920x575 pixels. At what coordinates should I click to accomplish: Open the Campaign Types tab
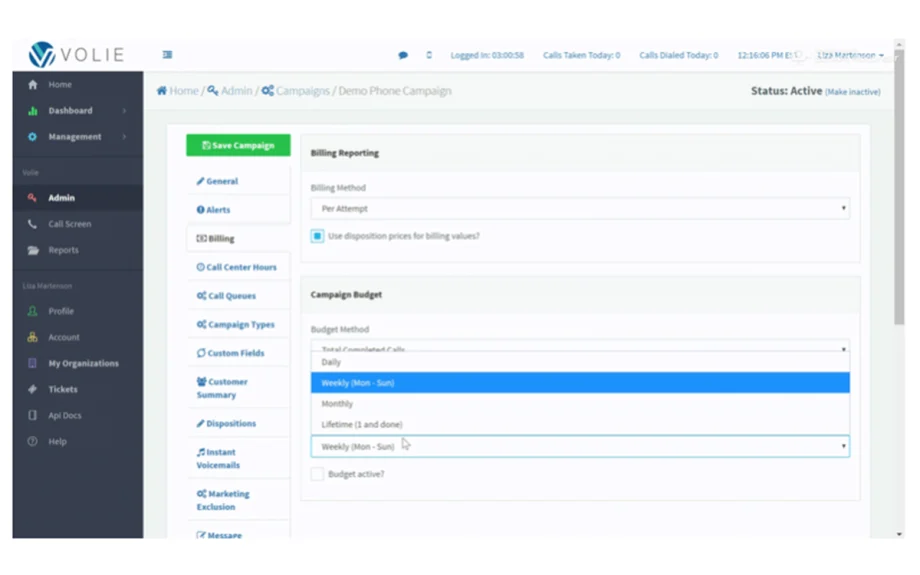(x=238, y=324)
